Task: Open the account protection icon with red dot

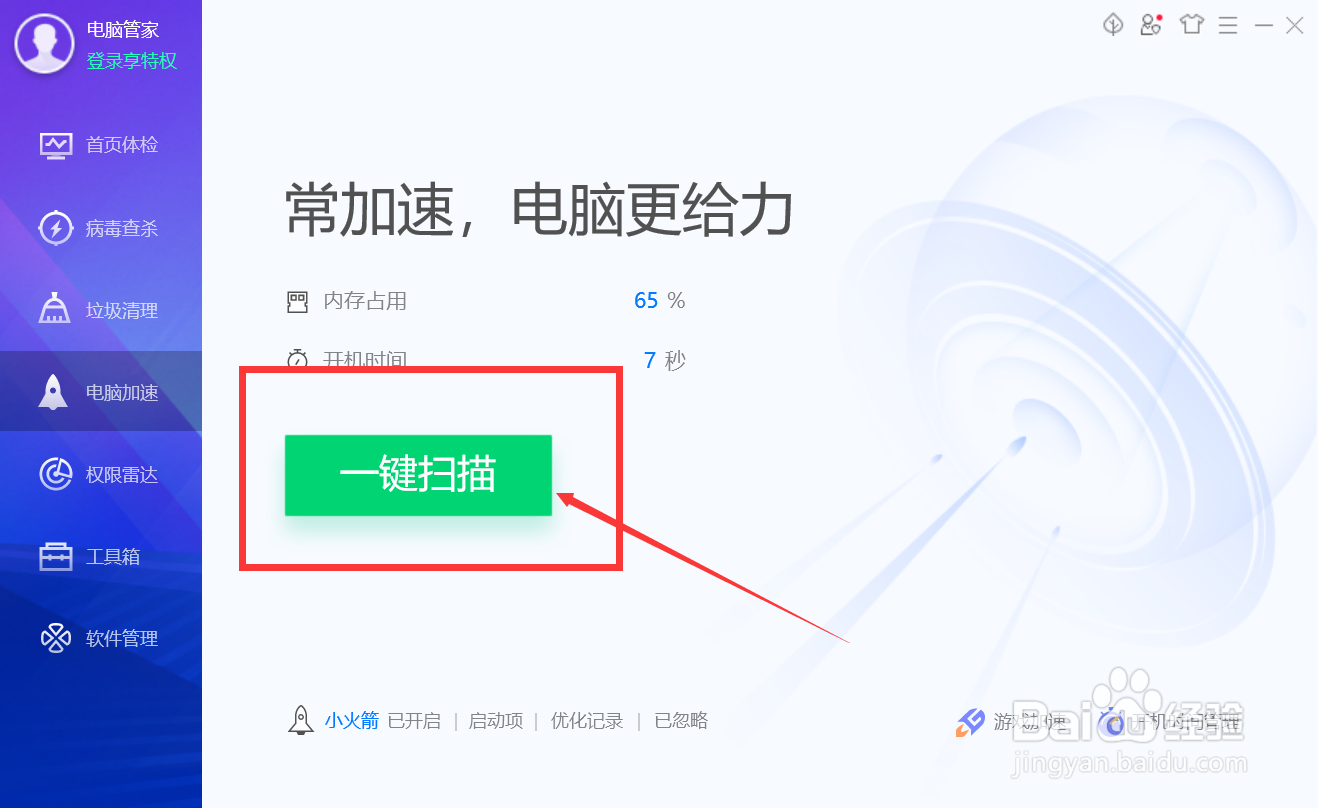Action: tap(1151, 25)
